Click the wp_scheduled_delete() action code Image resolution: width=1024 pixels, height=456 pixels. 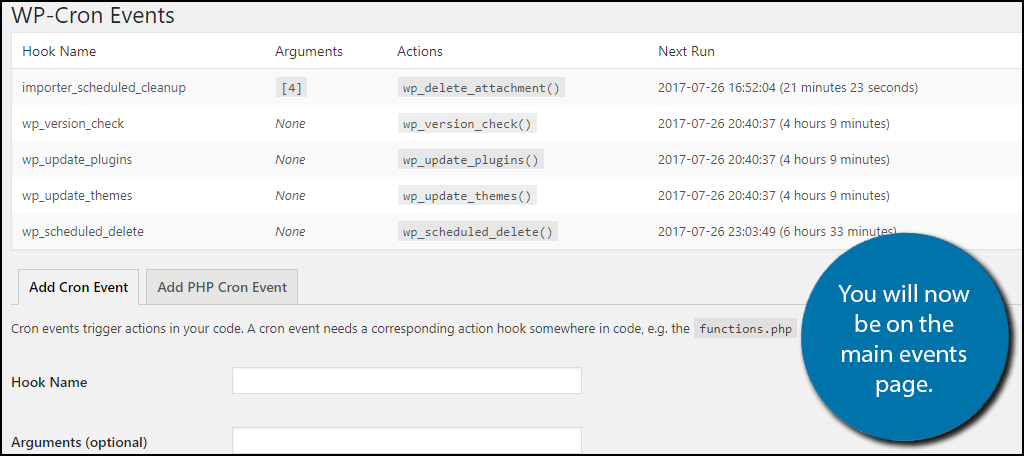[x=477, y=232]
